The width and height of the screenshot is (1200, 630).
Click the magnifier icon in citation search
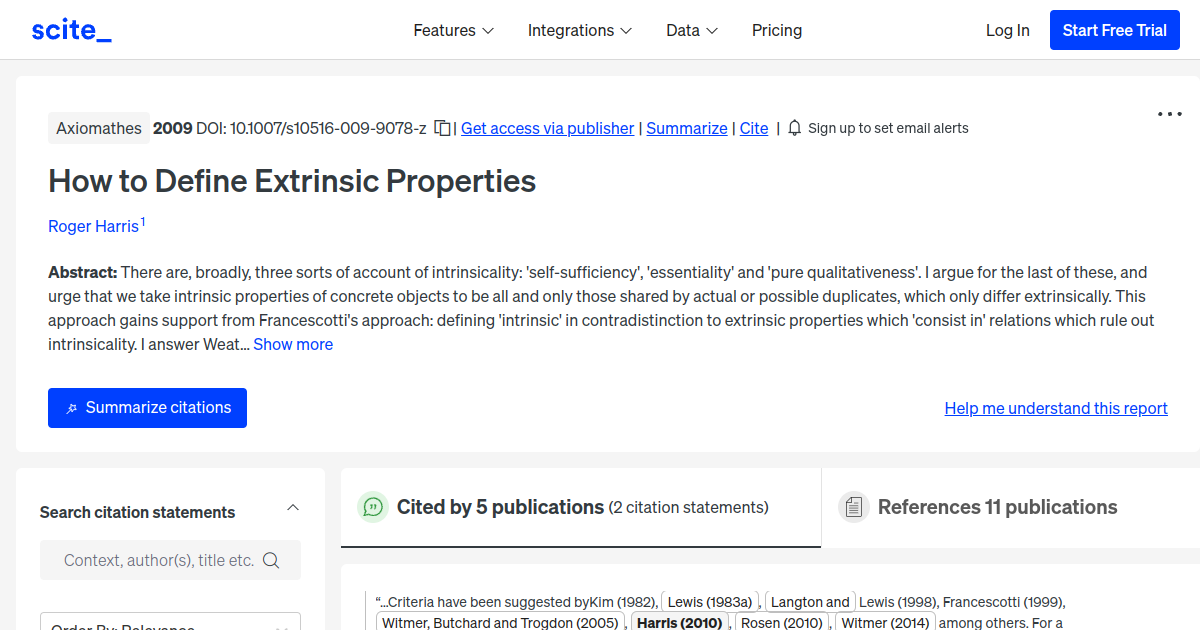[271, 560]
